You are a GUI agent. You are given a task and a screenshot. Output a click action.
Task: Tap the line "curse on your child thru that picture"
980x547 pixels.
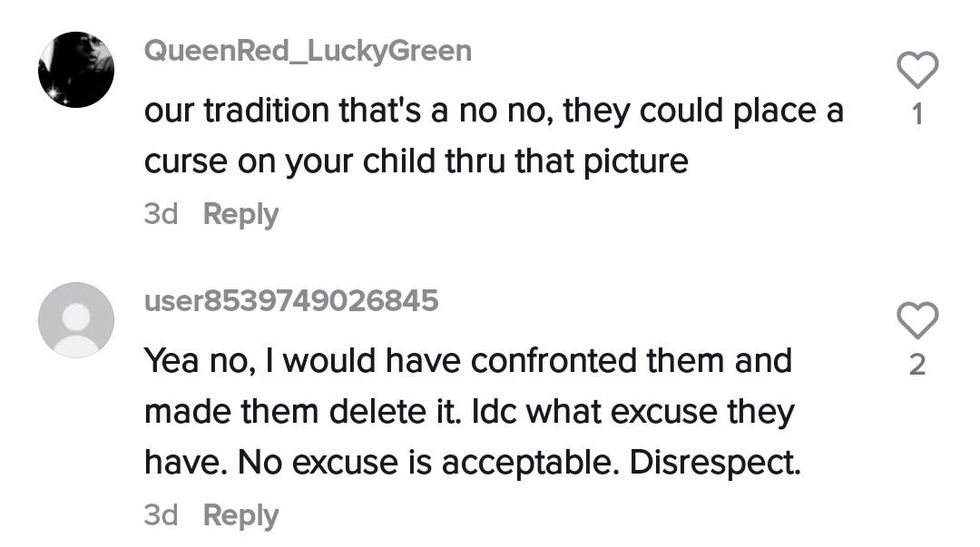tap(416, 161)
